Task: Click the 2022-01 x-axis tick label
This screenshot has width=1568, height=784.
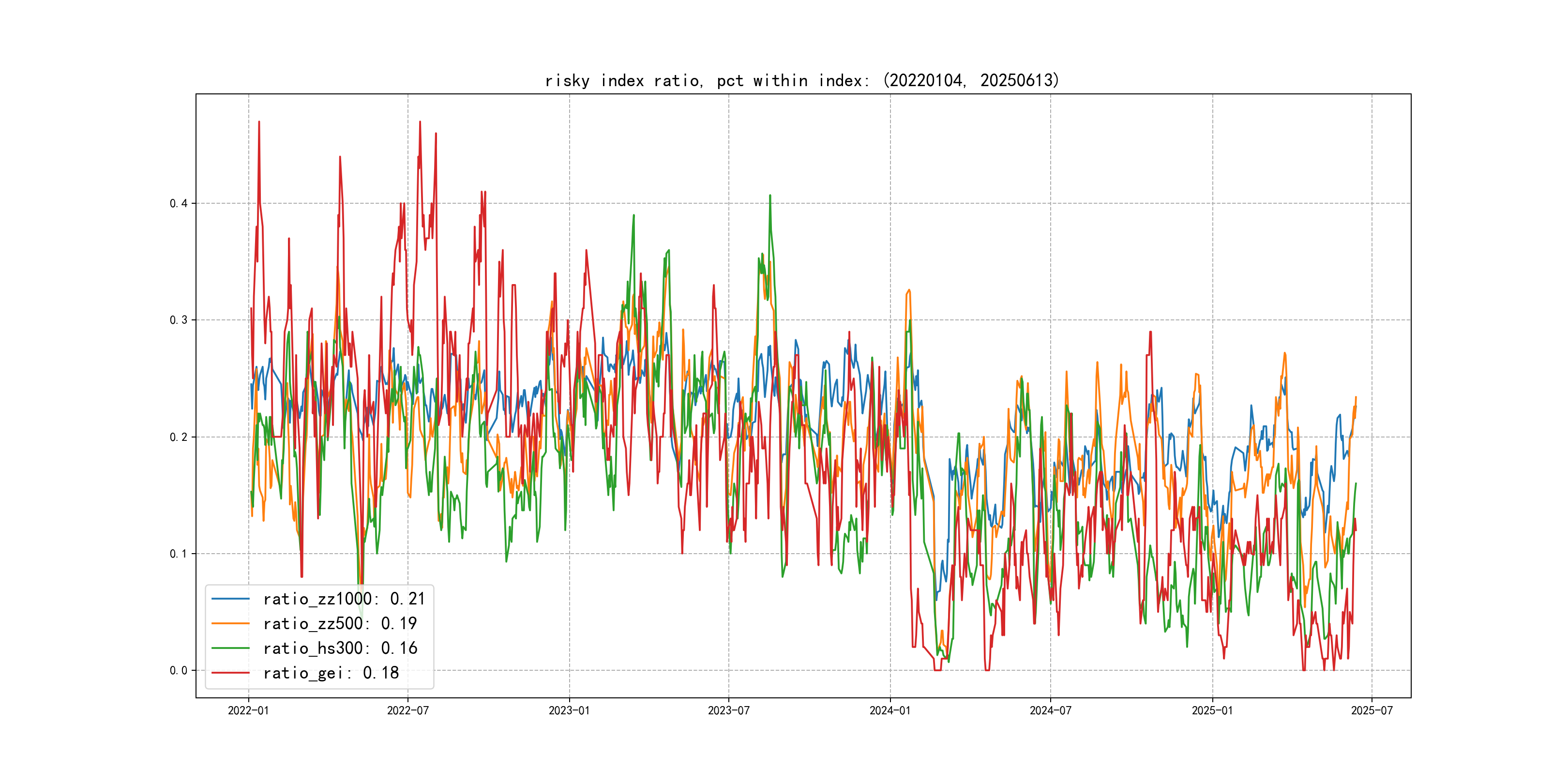Action: [x=248, y=710]
